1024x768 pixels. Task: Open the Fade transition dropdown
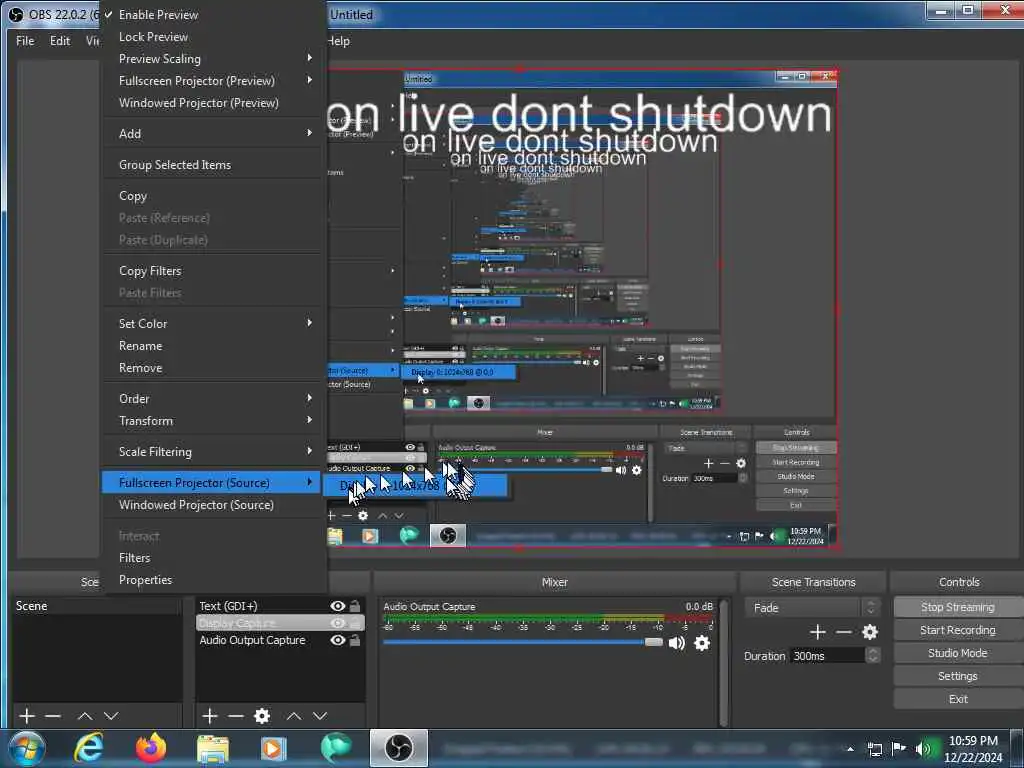click(812, 608)
